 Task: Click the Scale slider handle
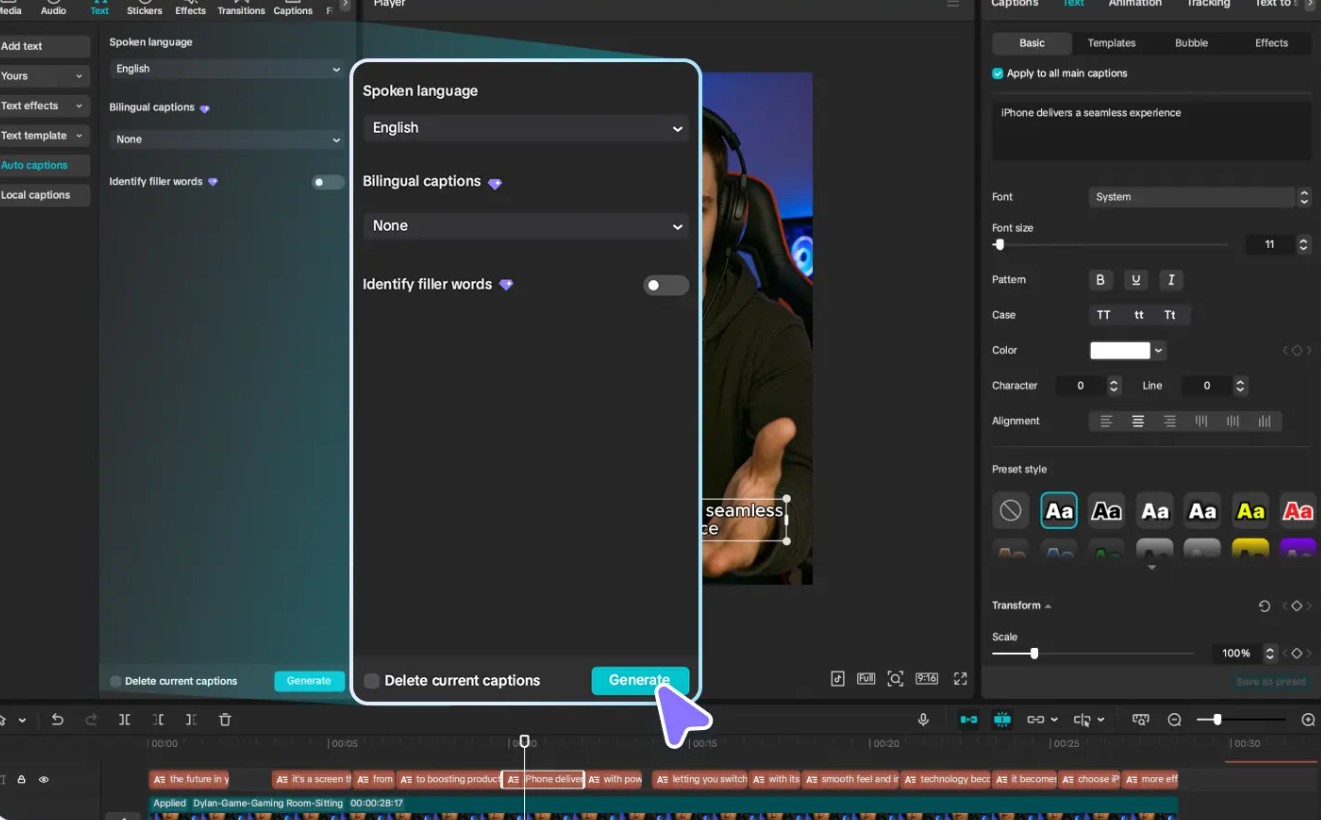(1034, 653)
